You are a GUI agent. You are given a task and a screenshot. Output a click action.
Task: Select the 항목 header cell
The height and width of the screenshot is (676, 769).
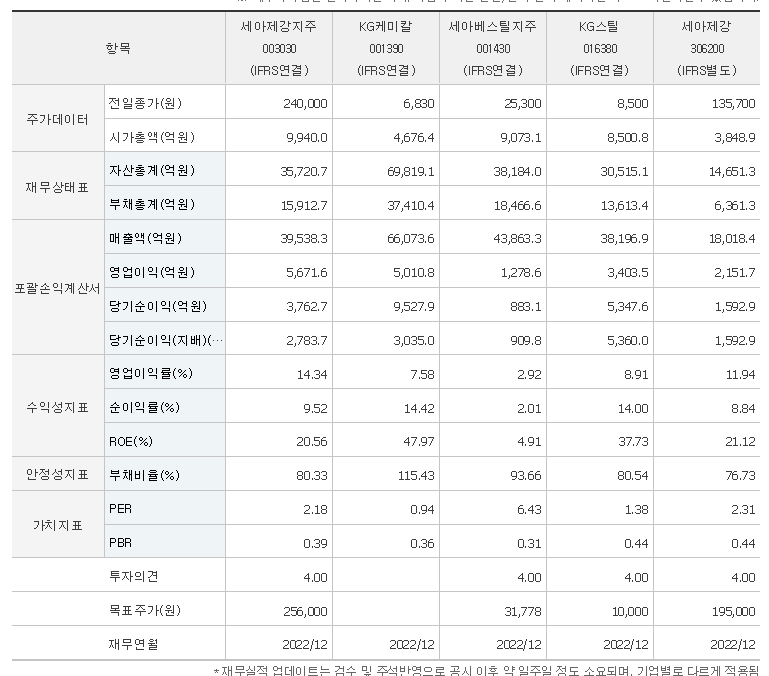click(118, 48)
